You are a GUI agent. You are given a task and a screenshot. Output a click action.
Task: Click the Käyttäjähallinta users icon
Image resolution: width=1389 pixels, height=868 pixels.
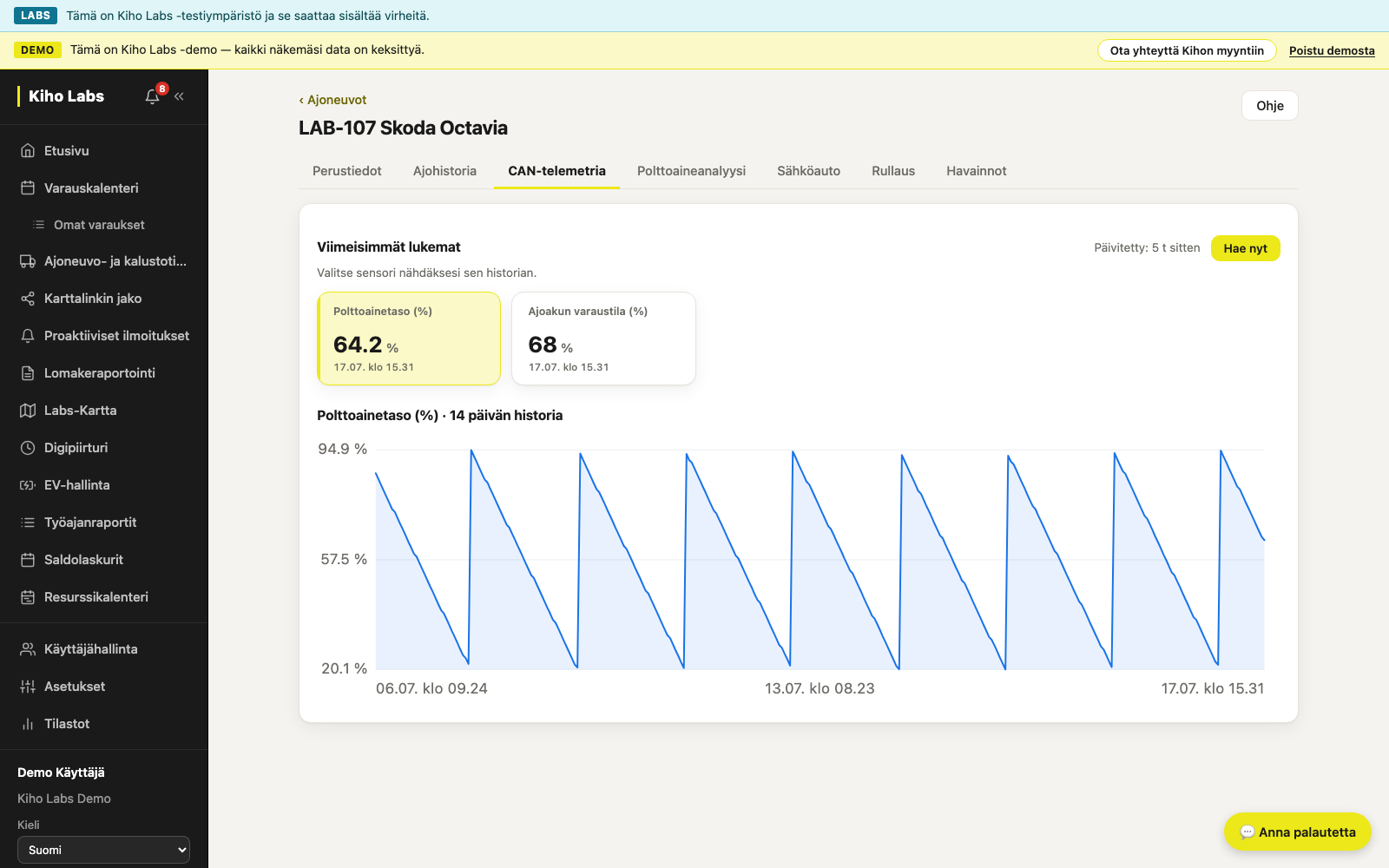click(28, 649)
